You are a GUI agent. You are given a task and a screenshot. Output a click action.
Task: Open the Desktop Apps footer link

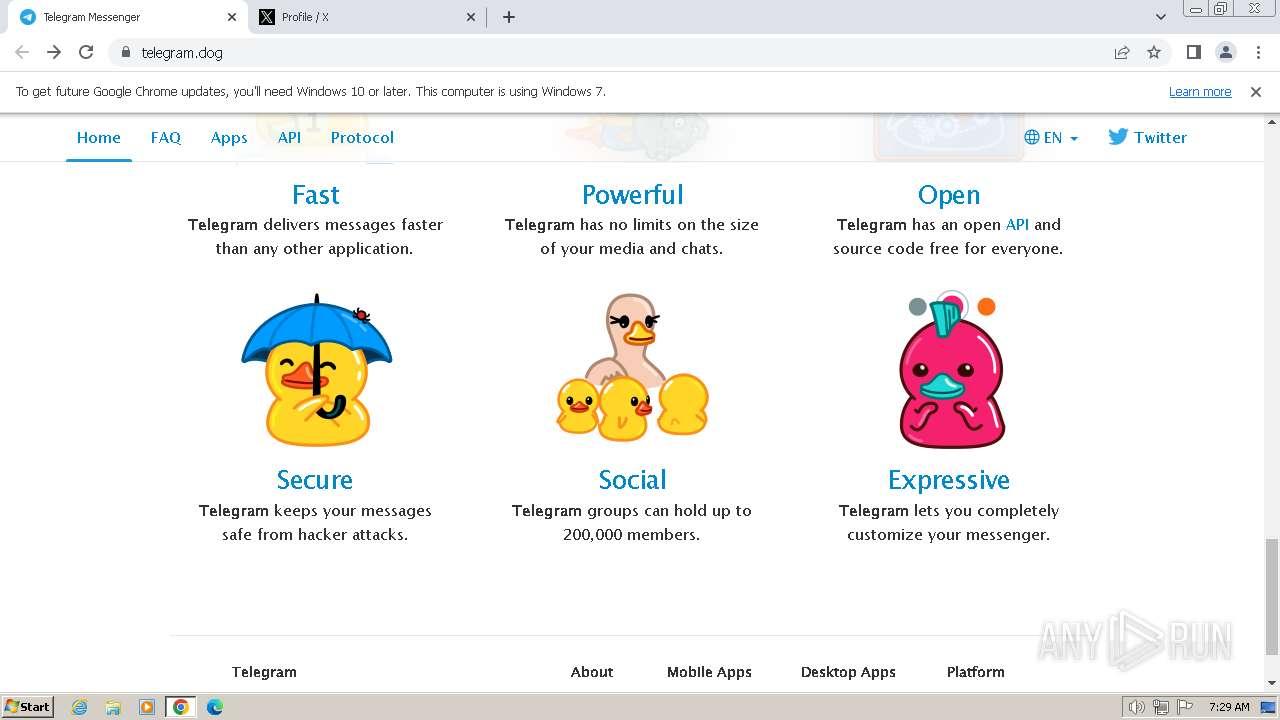848,672
